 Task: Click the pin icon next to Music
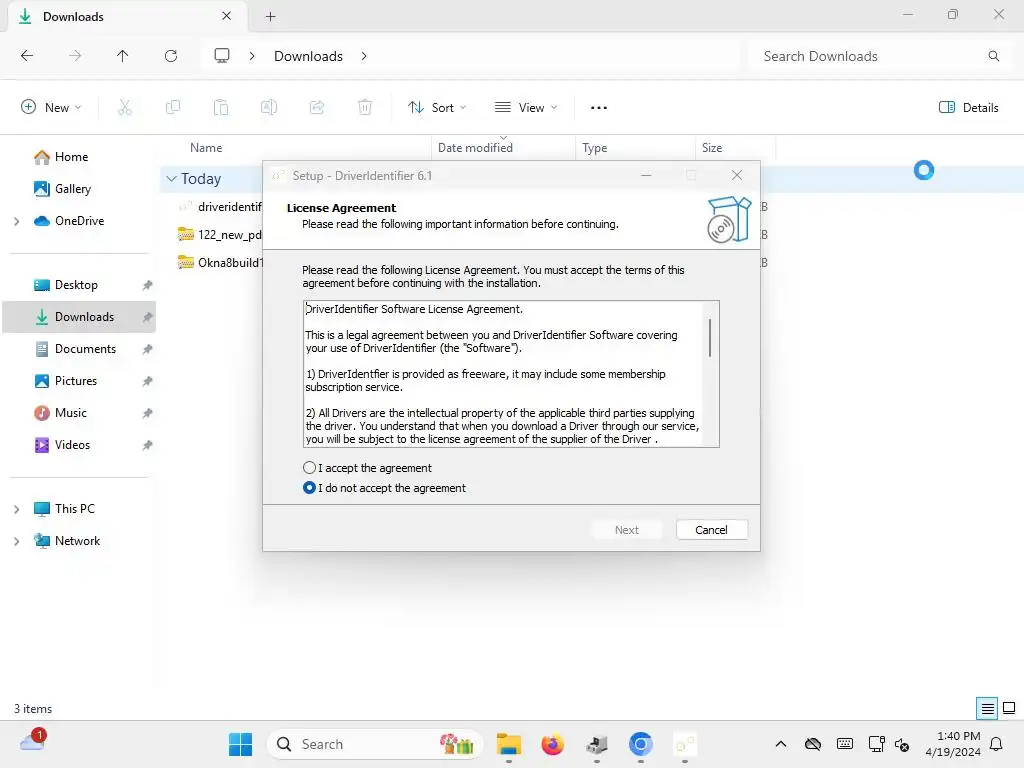[147, 413]
